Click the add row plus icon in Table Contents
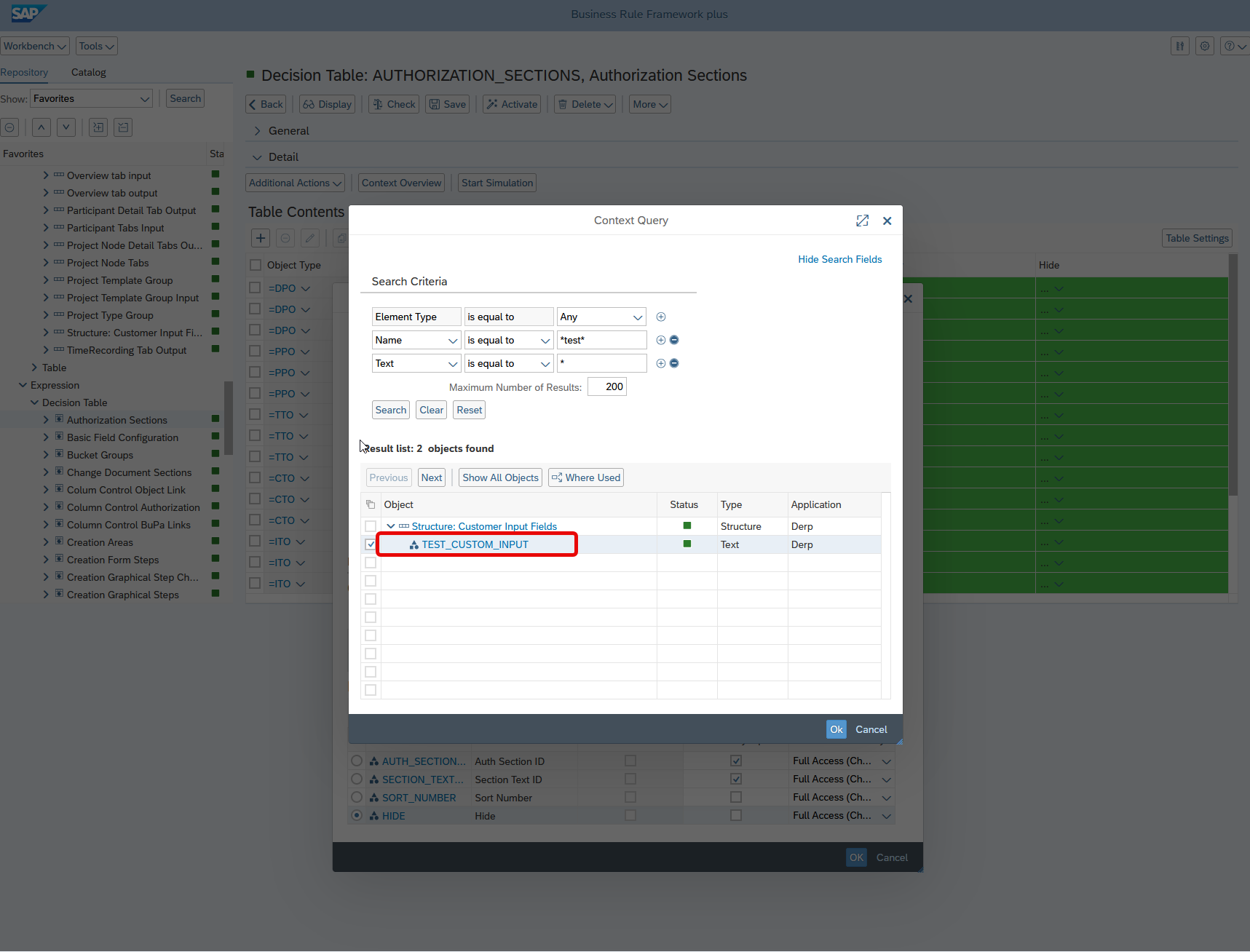Screen dimensions: 1250x952 [x=261, y=238]
